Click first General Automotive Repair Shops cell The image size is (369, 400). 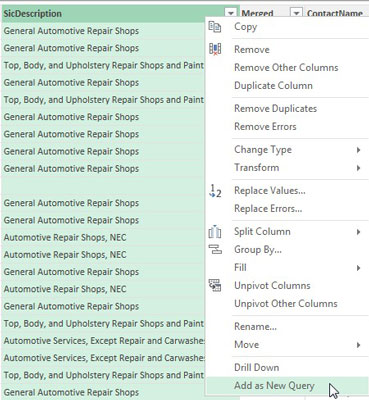pyautogui.click(x=103, y=31)
